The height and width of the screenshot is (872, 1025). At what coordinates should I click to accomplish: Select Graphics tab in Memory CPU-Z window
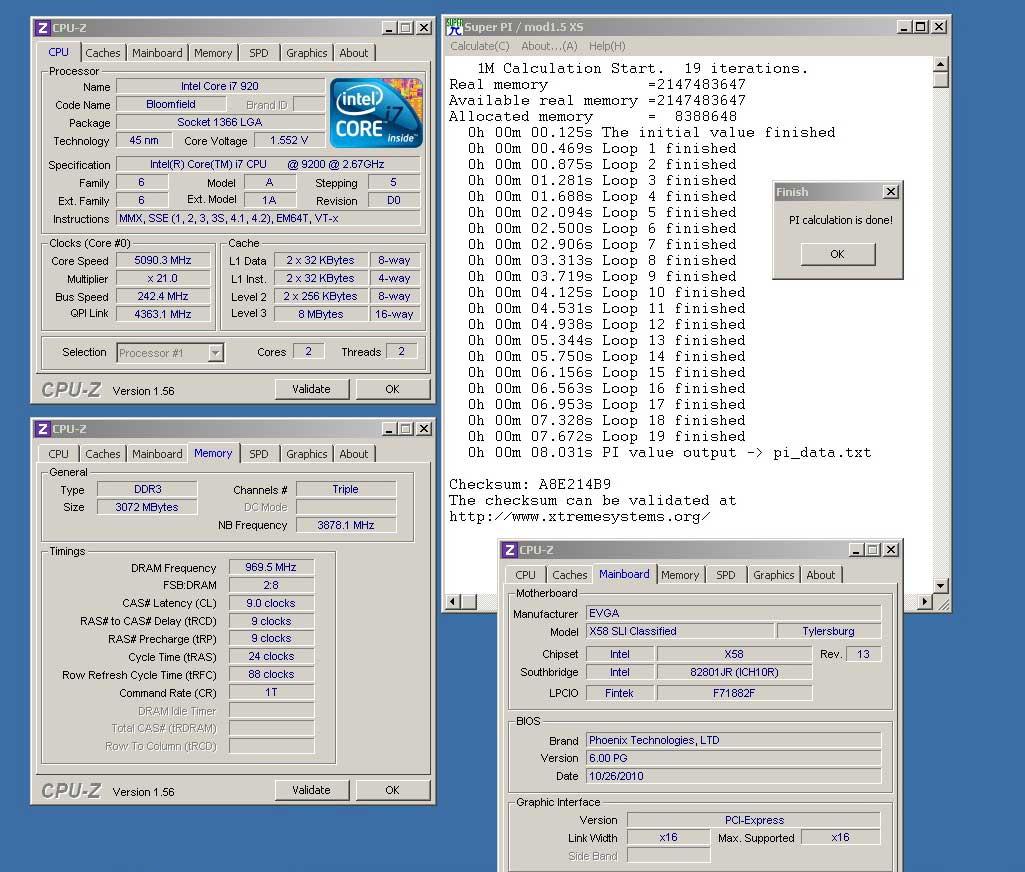[x=307, y=454]
